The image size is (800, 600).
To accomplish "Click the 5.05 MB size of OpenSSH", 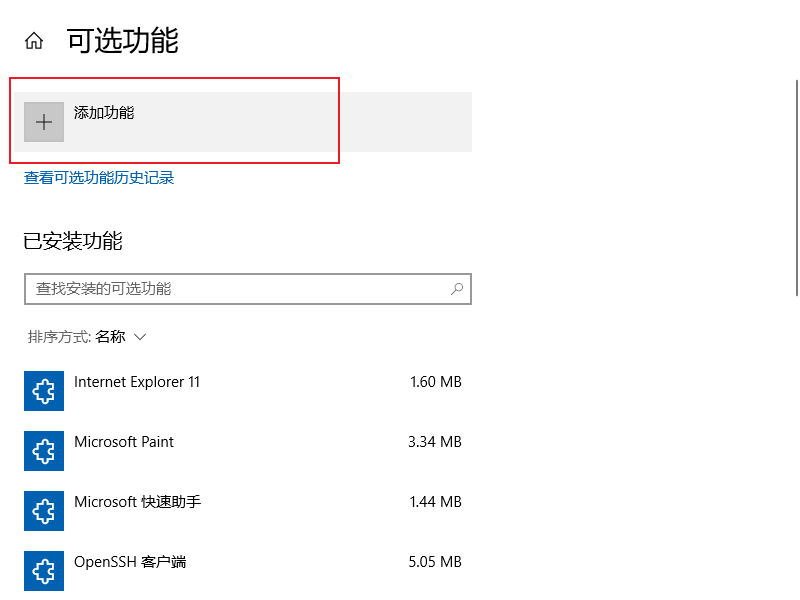I will (435, 562).
